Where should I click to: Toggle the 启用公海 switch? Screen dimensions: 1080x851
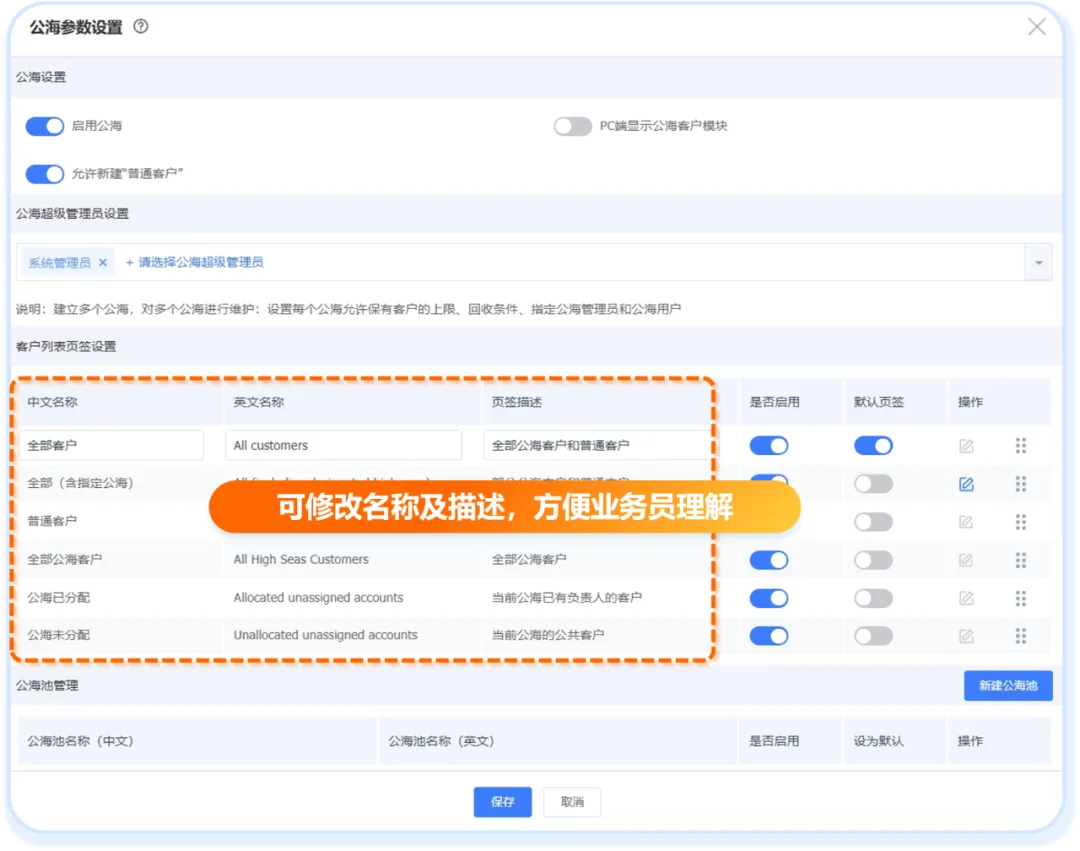45,126
